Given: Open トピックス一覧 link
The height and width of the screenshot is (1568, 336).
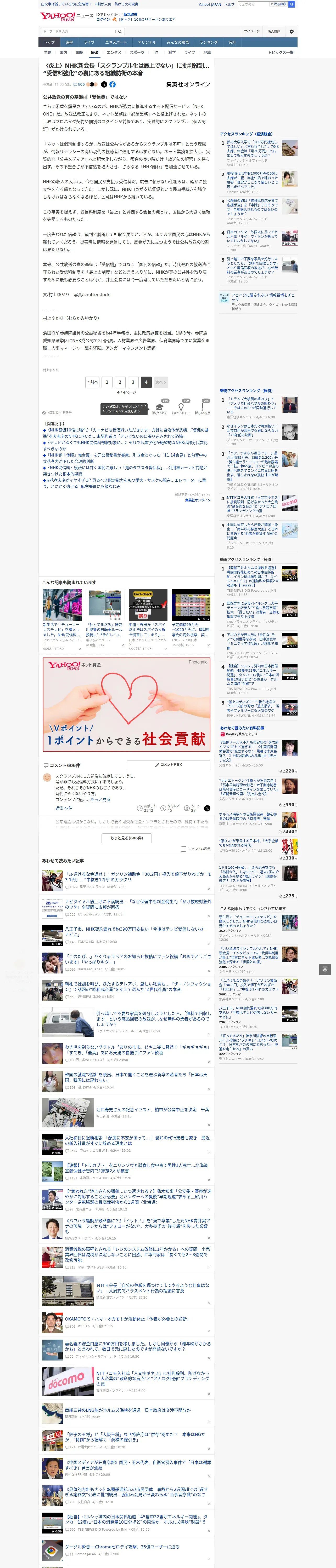Looking at the screenshot, I should (281, 52).
